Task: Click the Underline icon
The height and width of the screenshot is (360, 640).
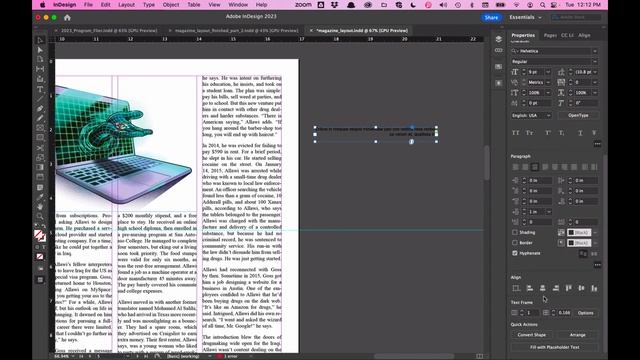Action: pyautogui.click(x=580, y=133)
